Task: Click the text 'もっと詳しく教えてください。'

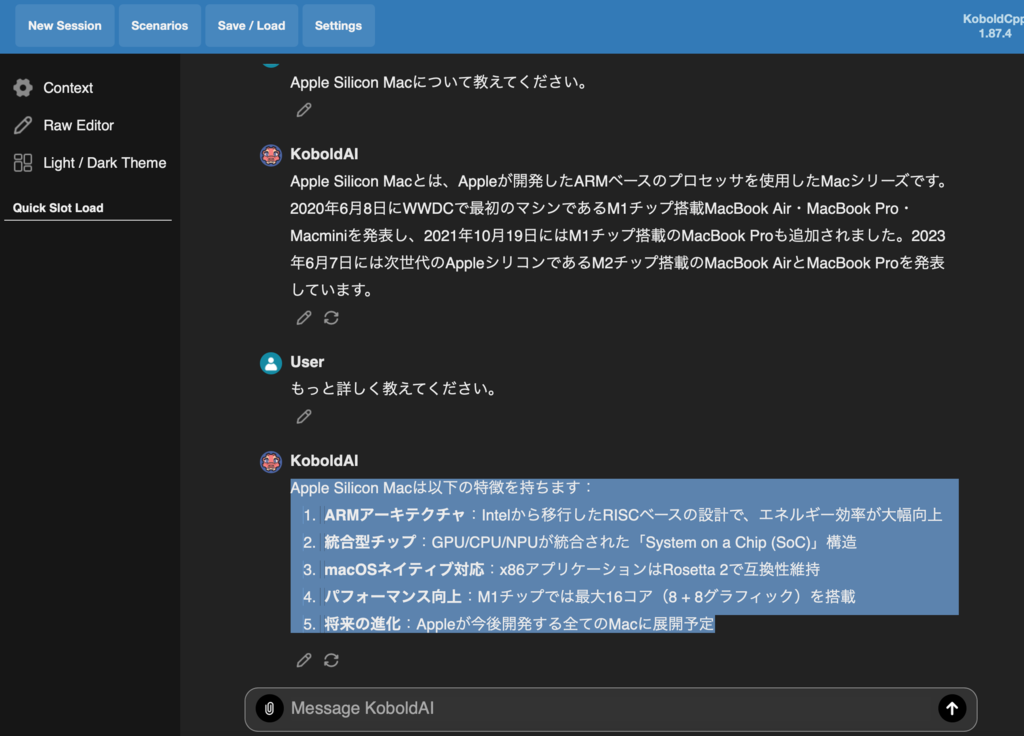Action: (x=394, y=389)
